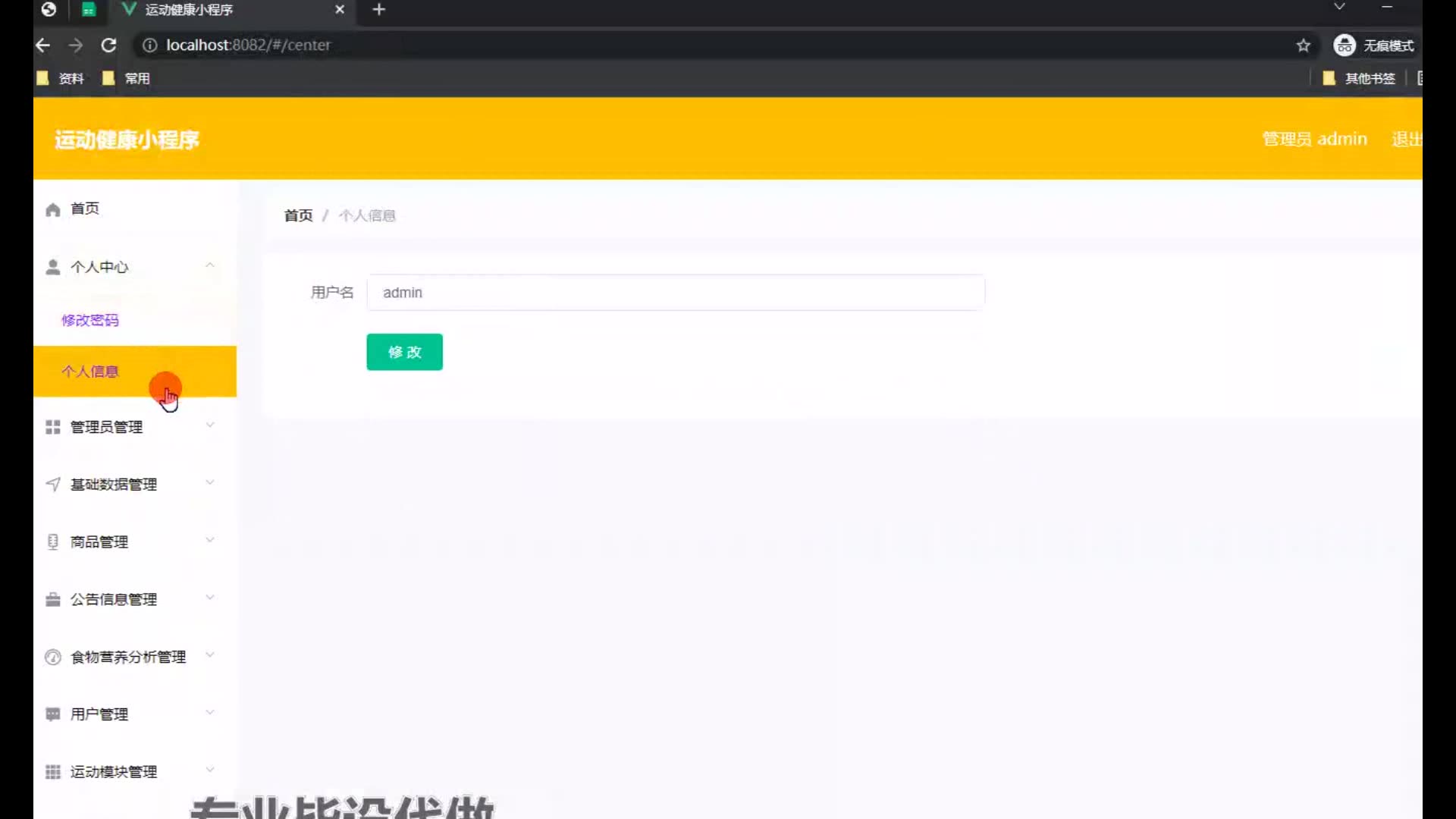This screenshot has width=1456, height=819.
Task: Click the circle icon beside 食物营养分析管理
Action: (52, 657)
